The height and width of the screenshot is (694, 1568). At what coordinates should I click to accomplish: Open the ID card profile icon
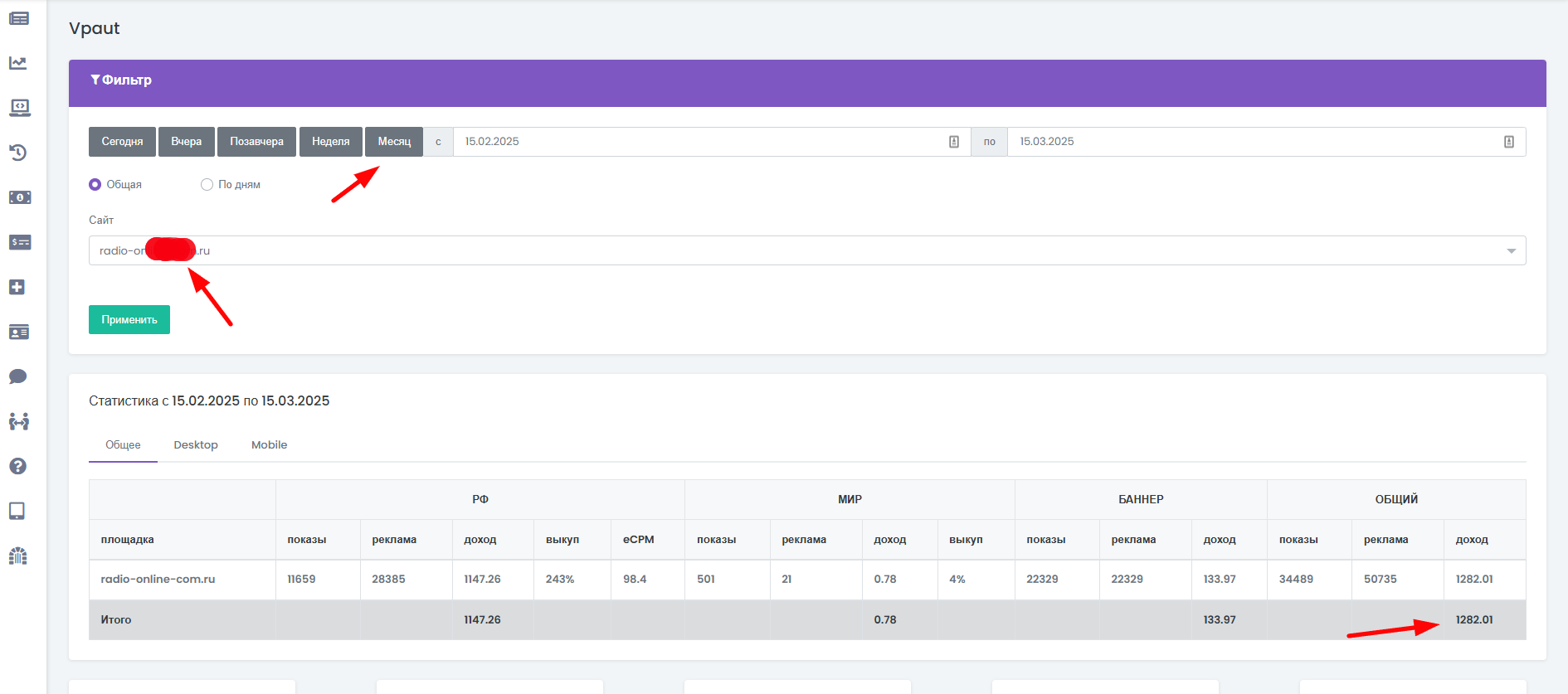click(x=19, y=332)
